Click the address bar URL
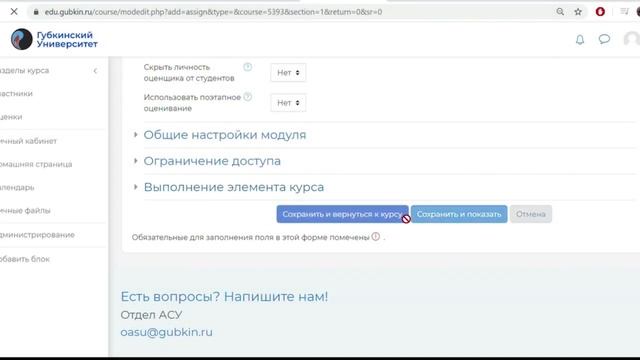 (213, 12)
